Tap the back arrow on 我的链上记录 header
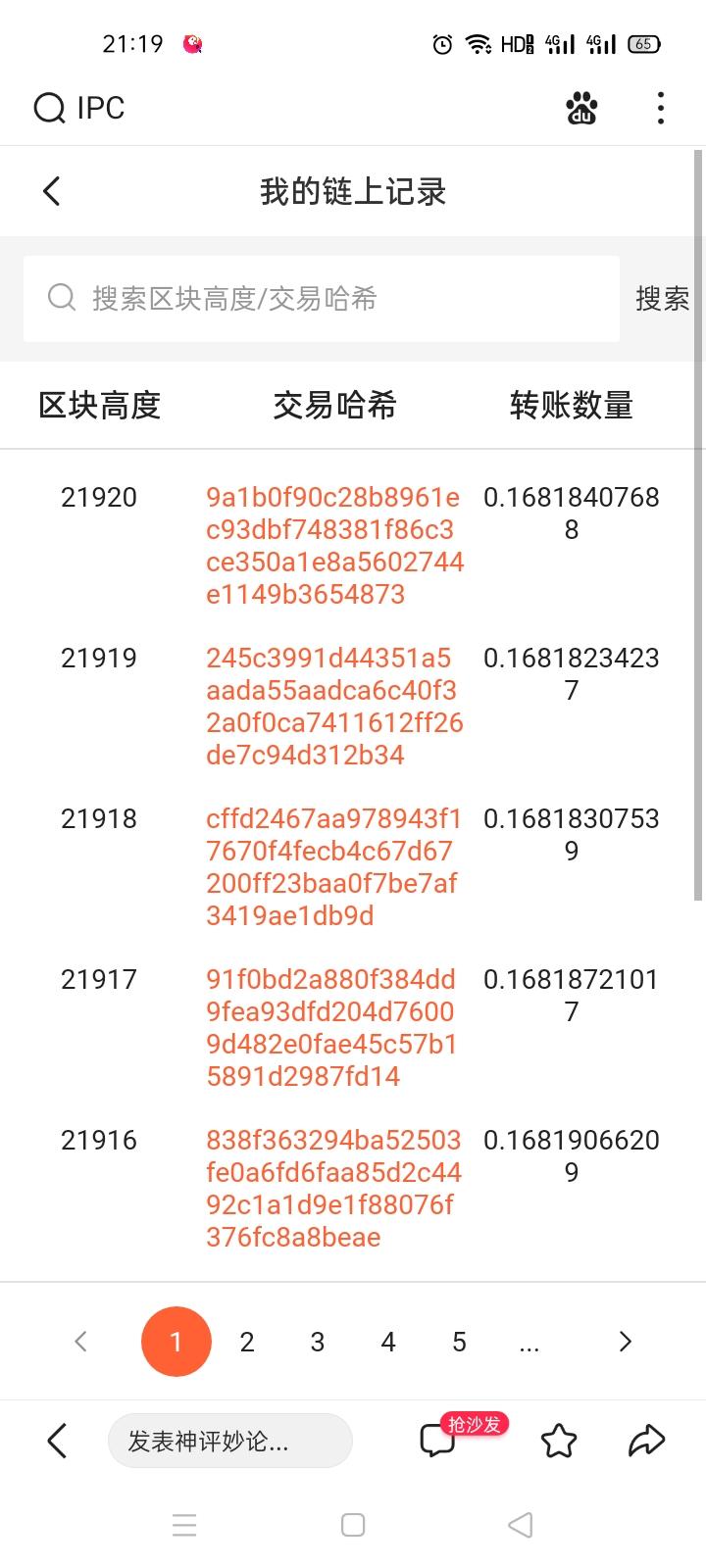The image size is (706, 1568). [x=51, y=191]
